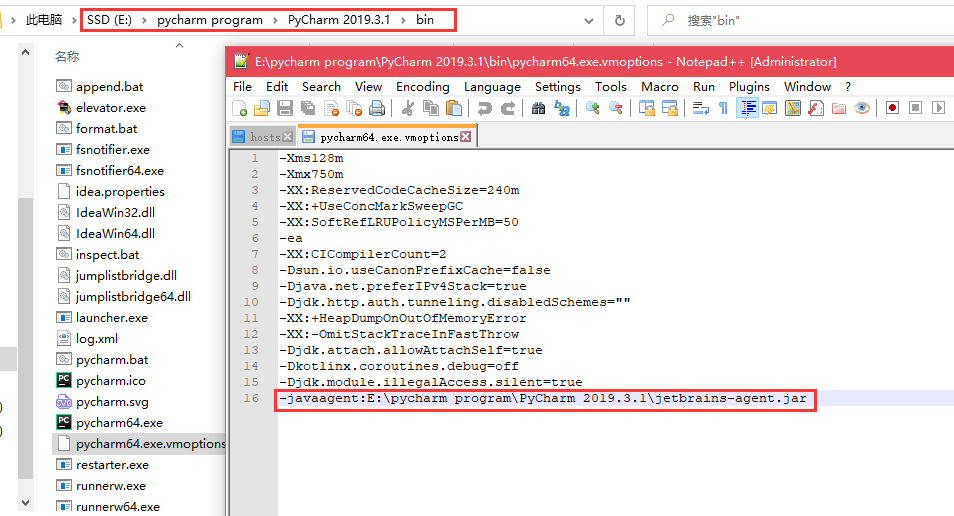Click the Synchronize Vertical Scrolling icon
Image resolution: width=954 pixels, height=516 pixels.
point(647,108)
